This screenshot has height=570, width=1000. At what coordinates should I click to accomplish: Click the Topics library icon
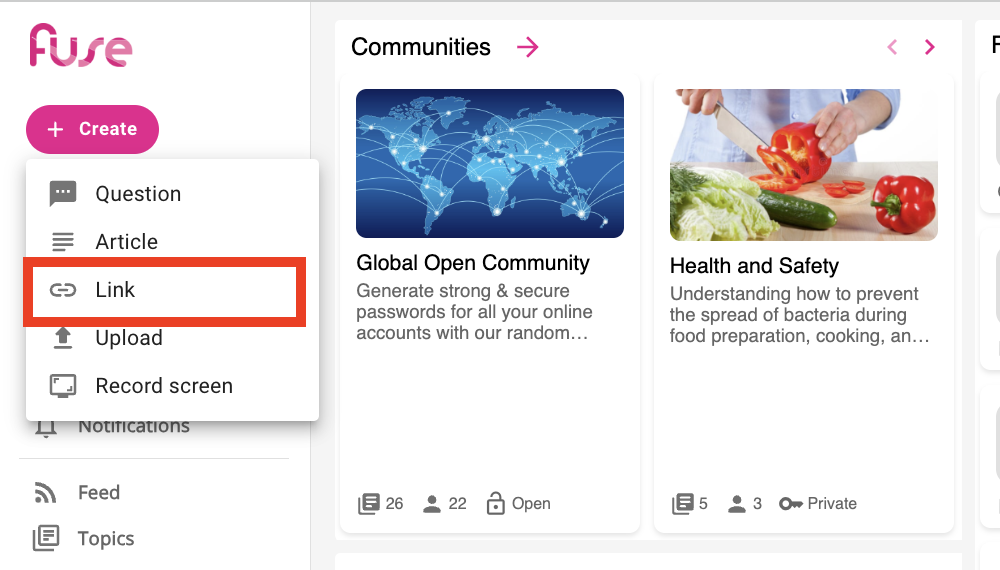pos(45,539)
